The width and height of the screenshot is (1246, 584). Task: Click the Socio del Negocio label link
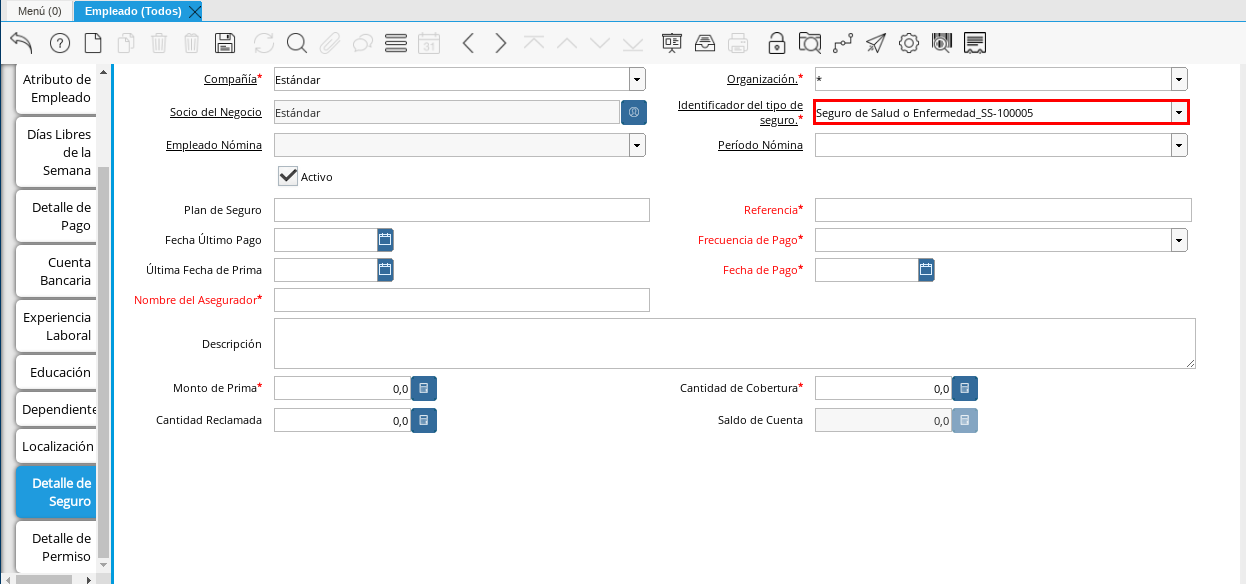pyautogui.click(x=216, y=112)
